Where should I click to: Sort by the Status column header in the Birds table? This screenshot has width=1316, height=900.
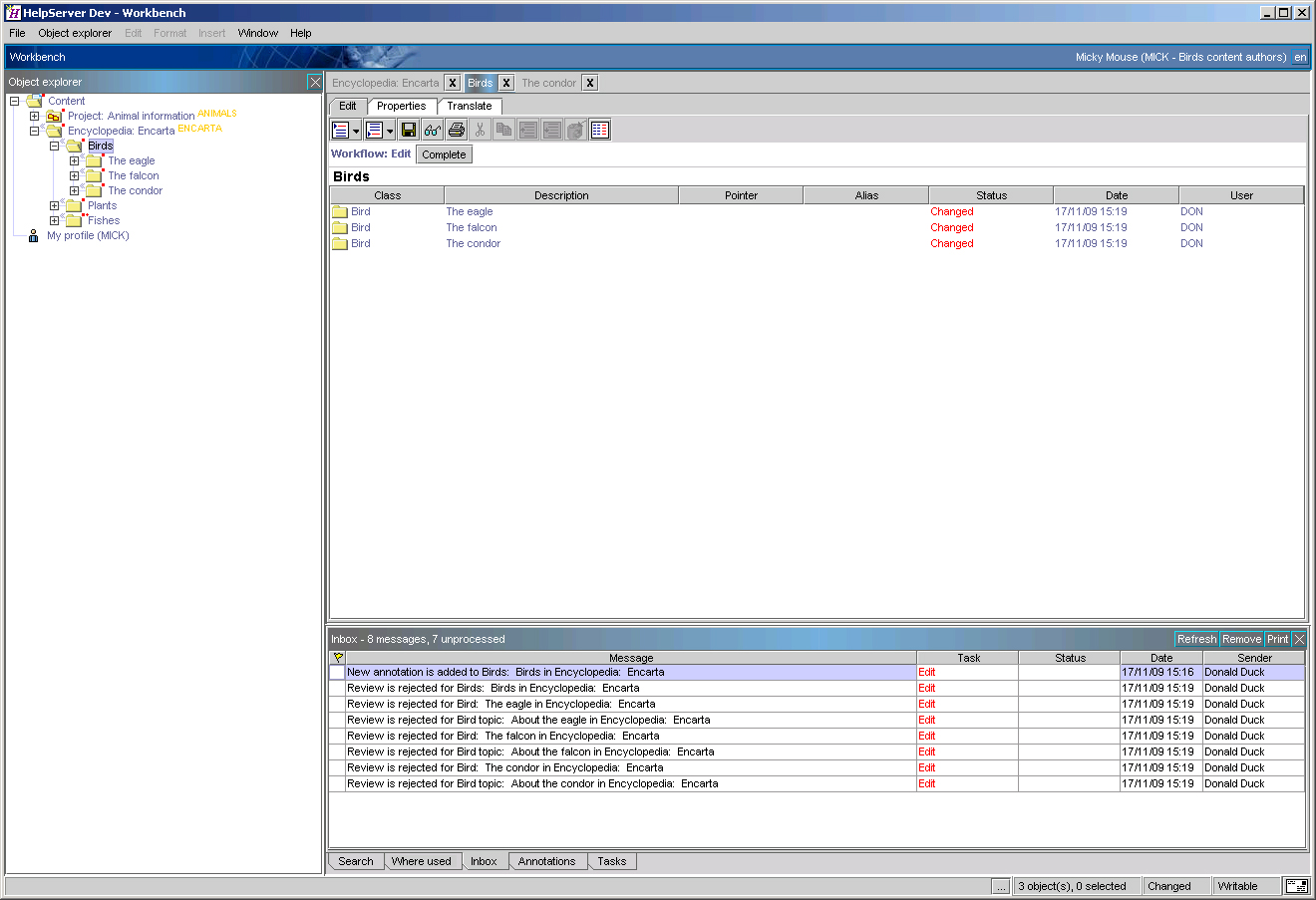click(991, 195)
